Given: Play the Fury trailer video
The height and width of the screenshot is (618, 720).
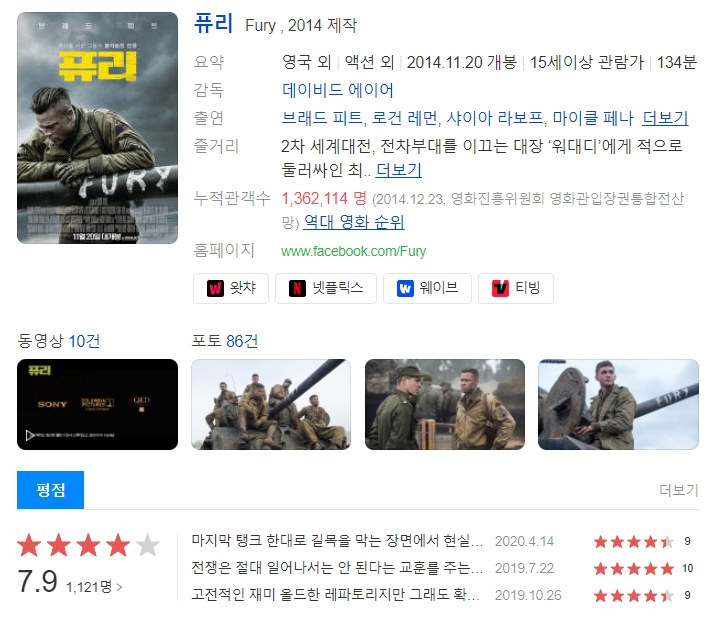Looking at the screenshot, I should pyautogui.click(x=97, y=405).
